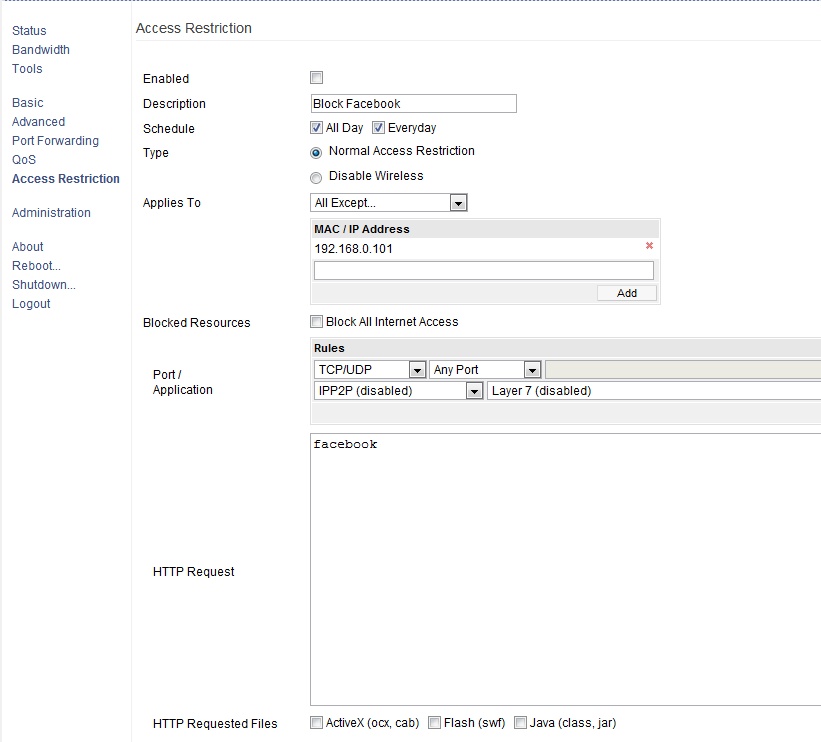Open the Bandwidth menu item
821x742 pixels.
coord(41,50)
